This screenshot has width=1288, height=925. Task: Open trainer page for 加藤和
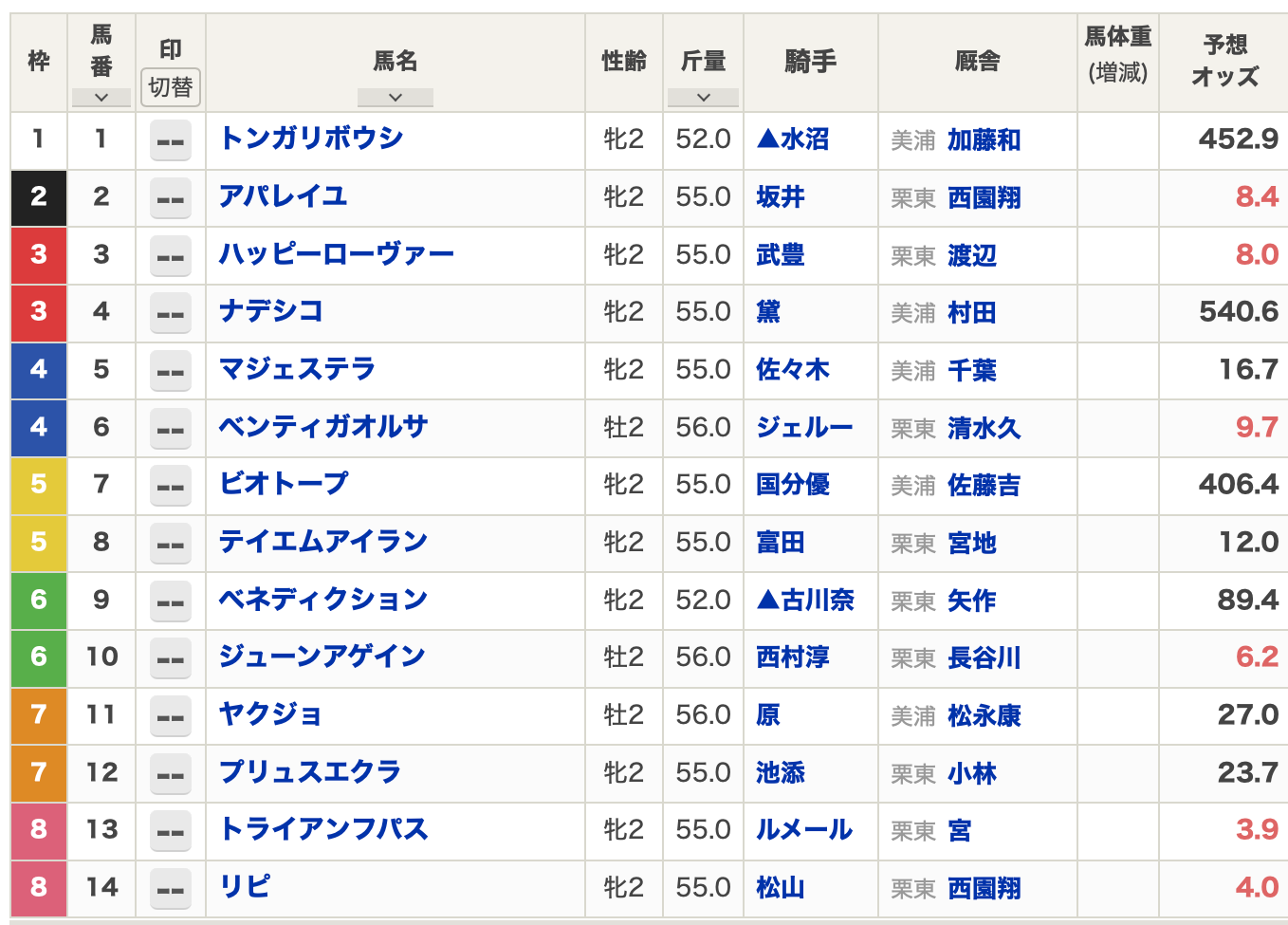point(984,140)
